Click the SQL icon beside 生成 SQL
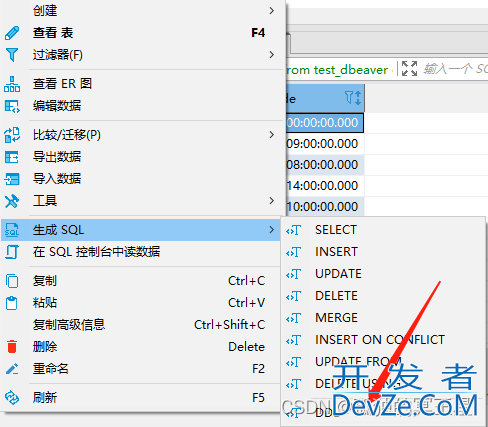 (12, 230)
